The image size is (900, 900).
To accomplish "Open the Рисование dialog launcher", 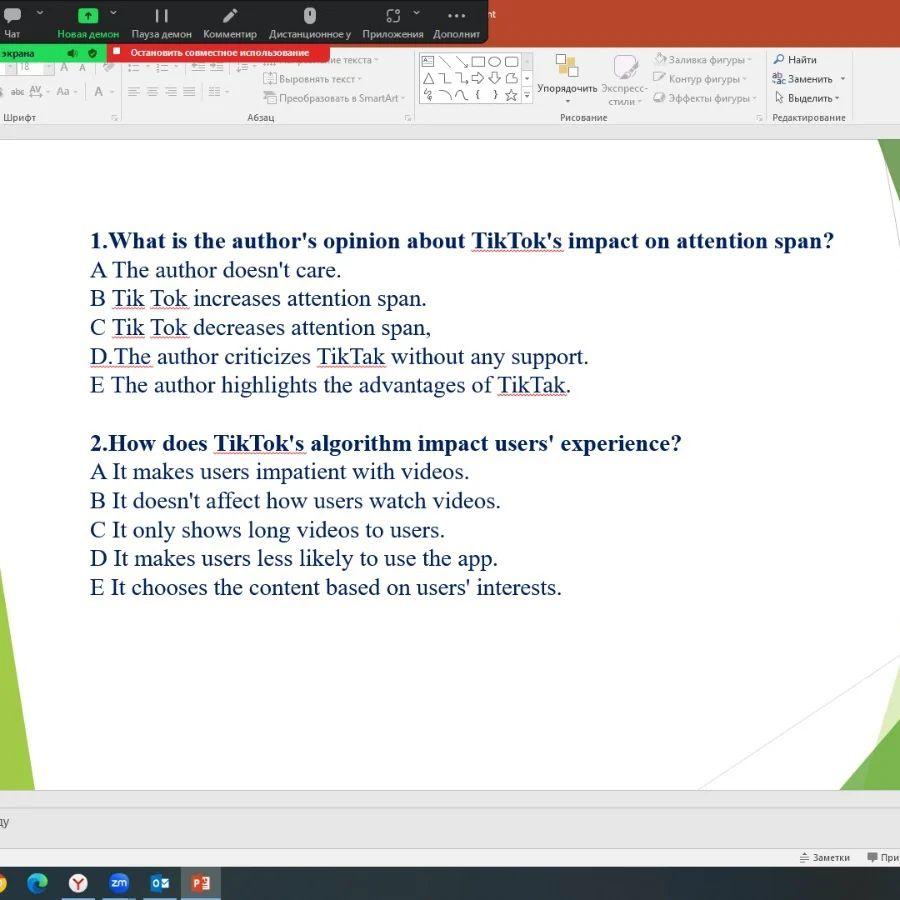I will 759,118.
